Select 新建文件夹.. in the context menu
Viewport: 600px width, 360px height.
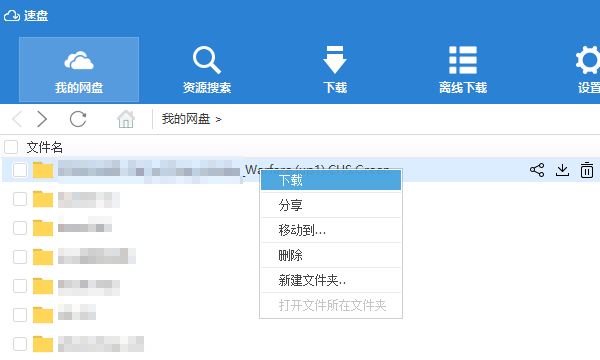click(x=331, y=280)
